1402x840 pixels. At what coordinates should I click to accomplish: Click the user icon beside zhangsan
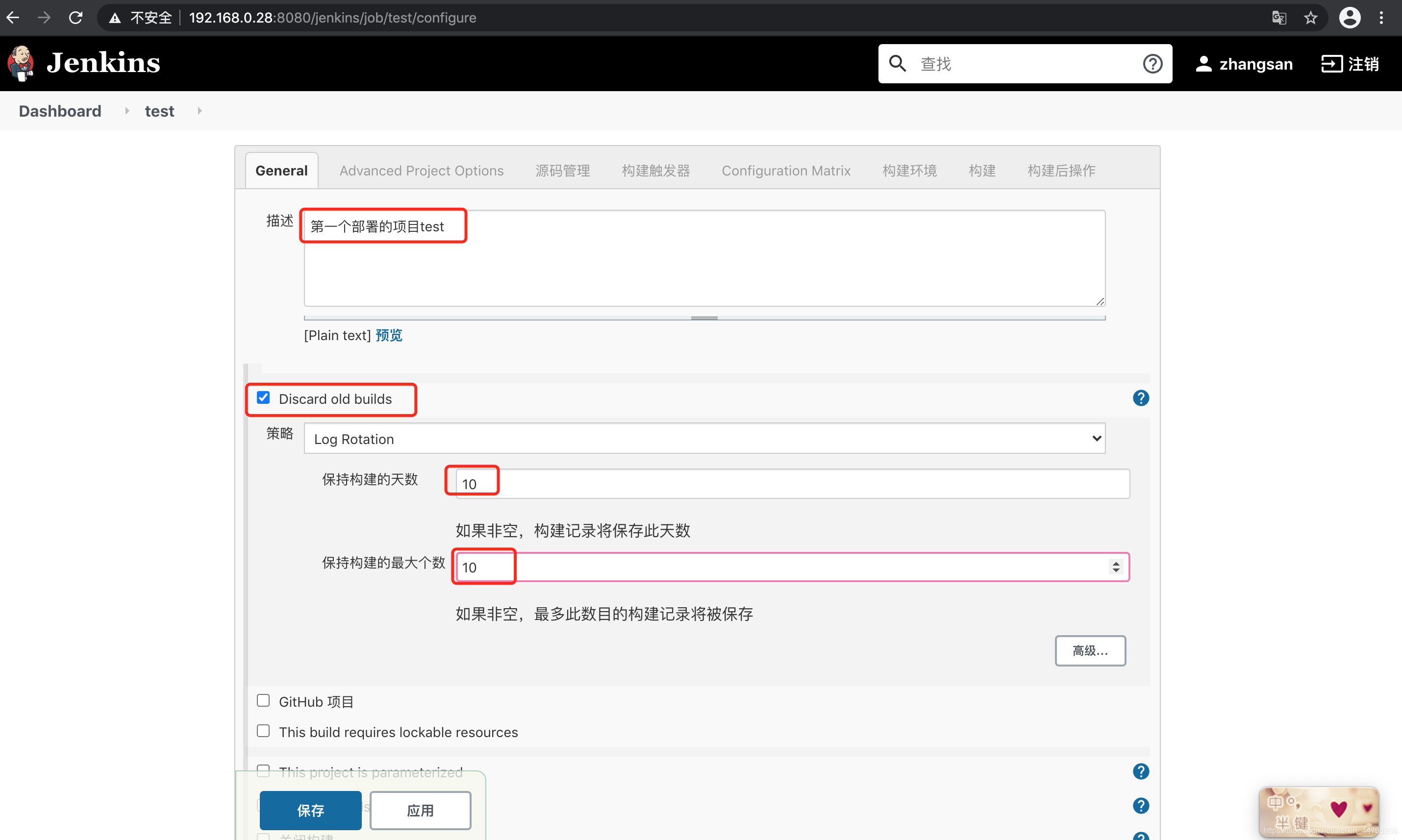tap(1203, 64)
